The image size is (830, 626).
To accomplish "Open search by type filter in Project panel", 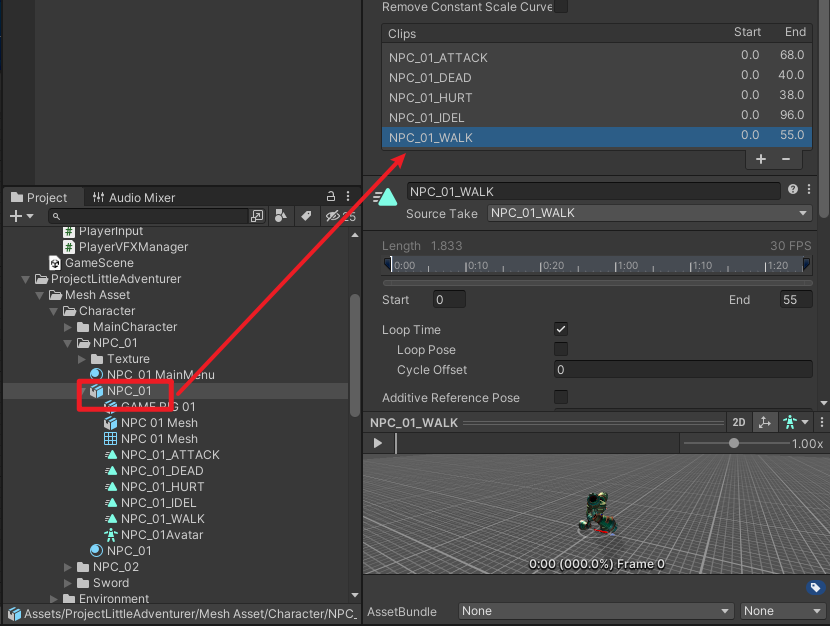I will [x=281, y=216].
